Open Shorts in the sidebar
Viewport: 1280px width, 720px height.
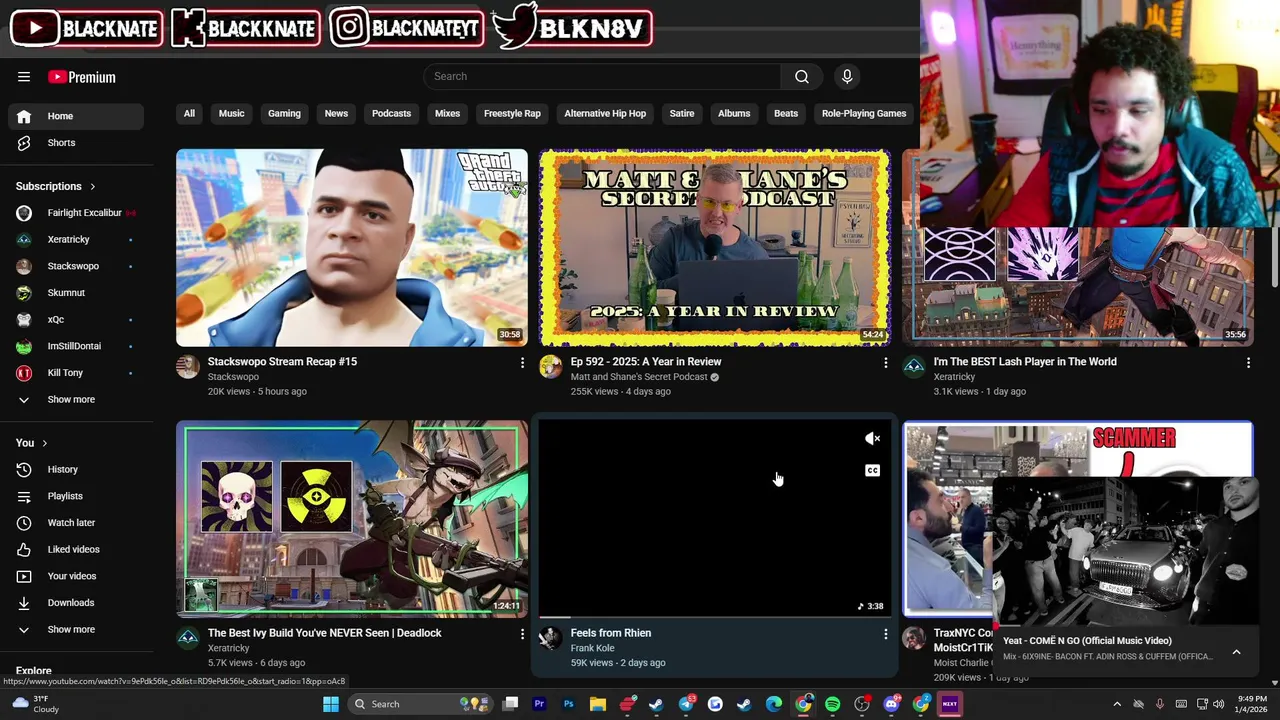click(x=76, y=143)
